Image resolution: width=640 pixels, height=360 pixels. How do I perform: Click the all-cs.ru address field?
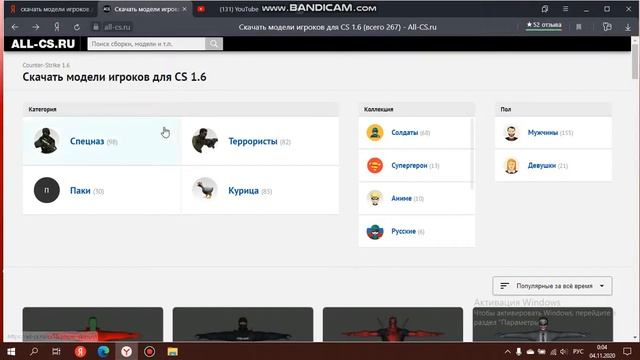(117, 27)
